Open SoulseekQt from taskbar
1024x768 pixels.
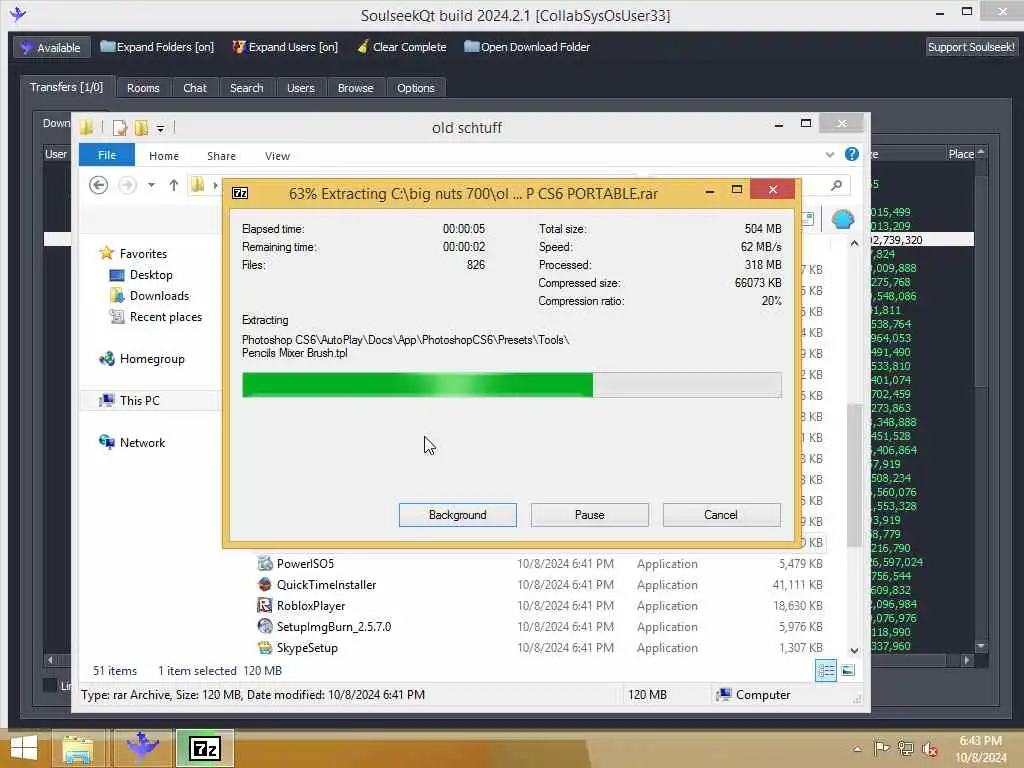point(142,748)
